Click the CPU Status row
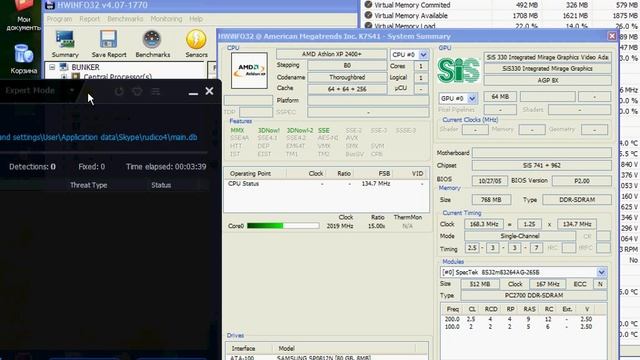The width and height of the screenshot is (640, 360). [327, 184]
